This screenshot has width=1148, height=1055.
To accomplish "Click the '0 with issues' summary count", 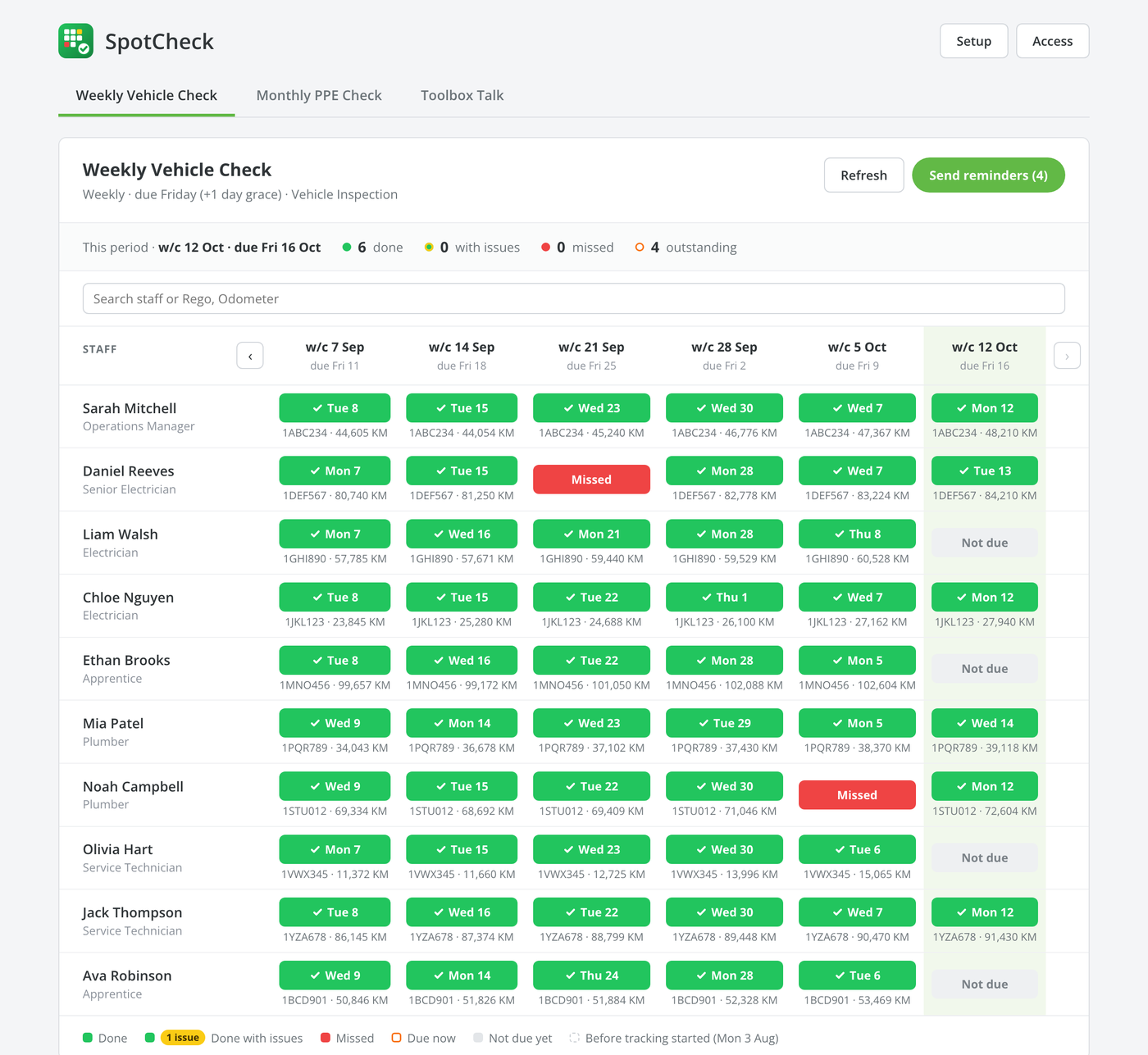I will pos(471,248).
